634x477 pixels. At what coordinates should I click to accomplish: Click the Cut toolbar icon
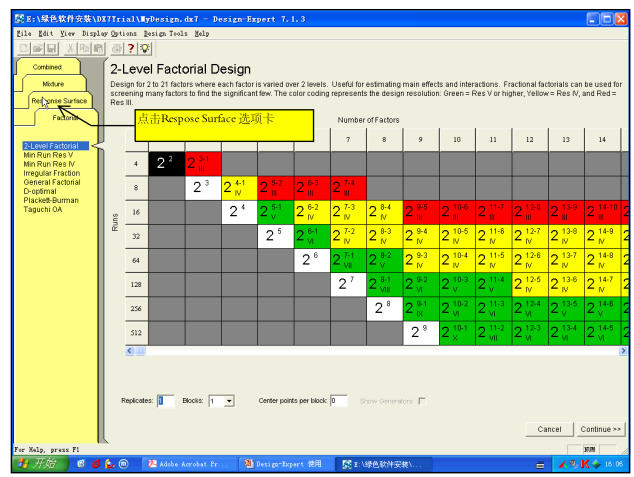coord(70,48)
